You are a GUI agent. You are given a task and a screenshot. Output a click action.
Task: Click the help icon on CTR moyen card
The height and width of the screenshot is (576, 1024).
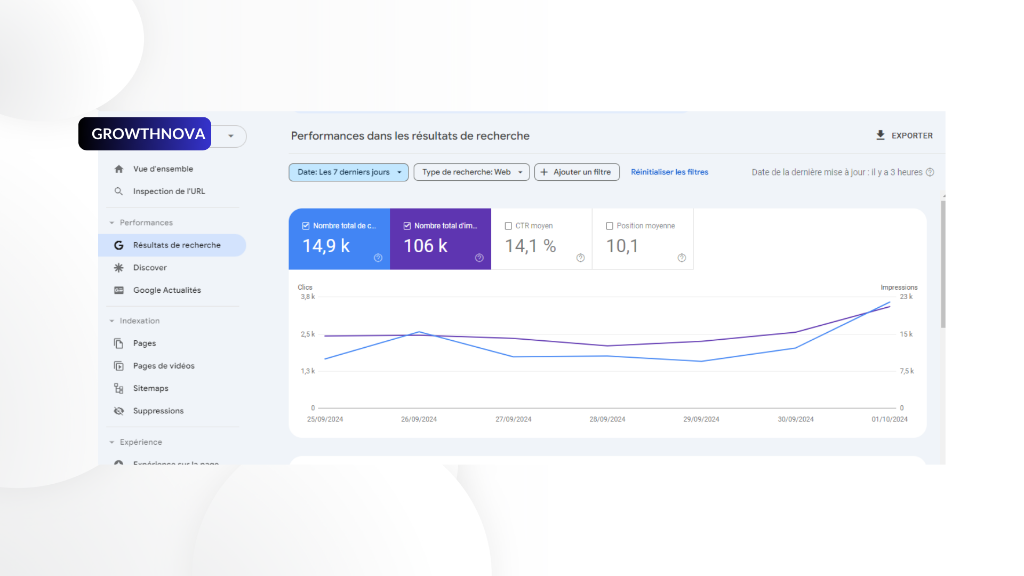coord(581,258)
